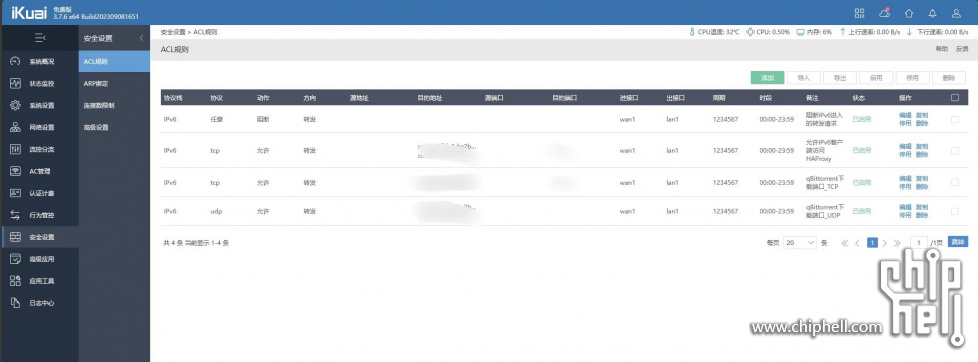Open the per-page 20 rows dropdown
The height and width of the screenshot is (362, 978).
point(800,242)
